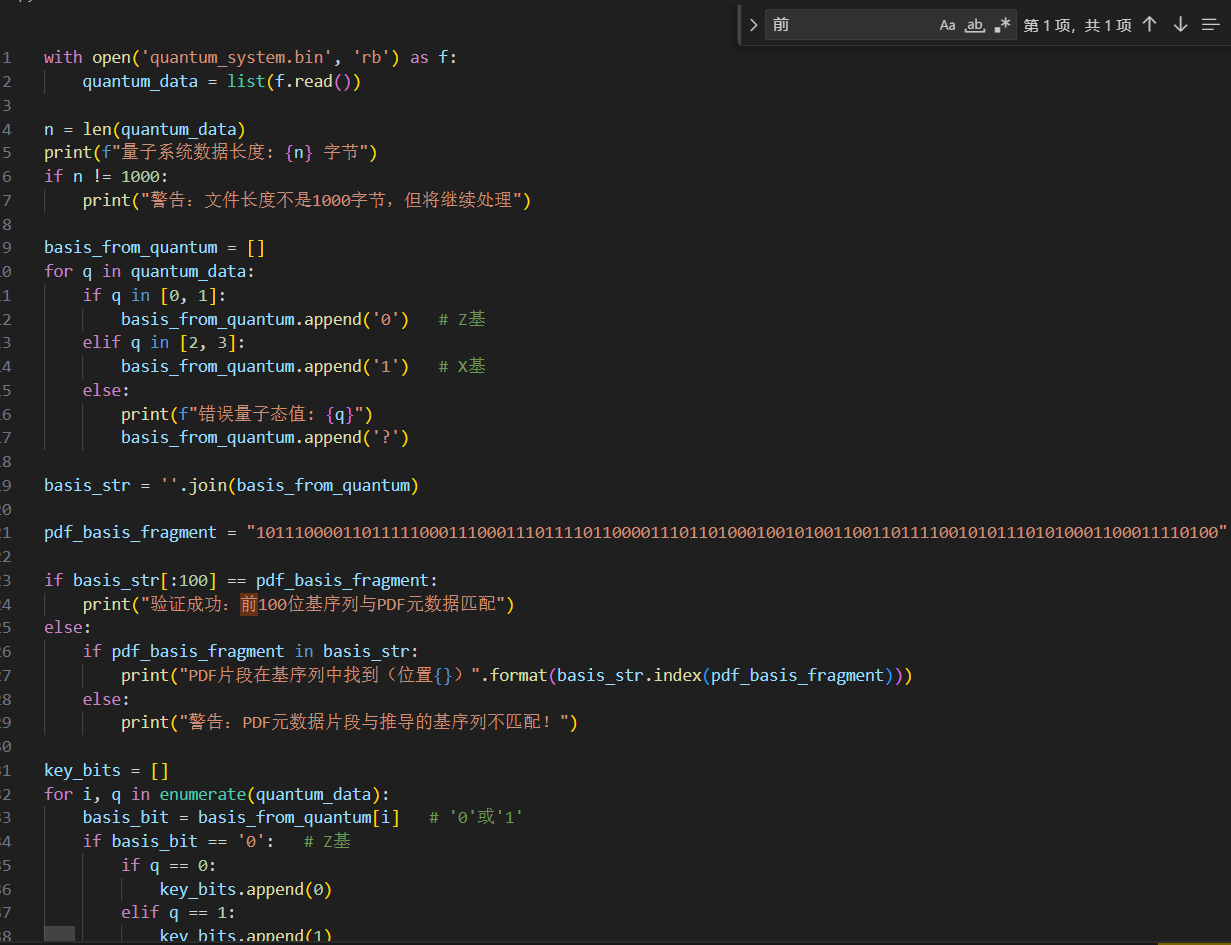Expand the Toggle Replace chevron in find widget

tap(754, 25)
